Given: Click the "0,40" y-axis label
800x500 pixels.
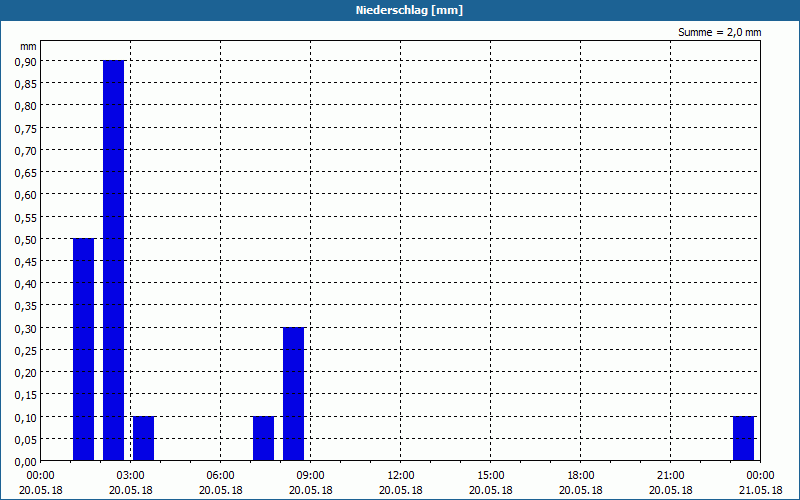Looking at the screenshot, I should pyautogui.click(x=26, y=284).
